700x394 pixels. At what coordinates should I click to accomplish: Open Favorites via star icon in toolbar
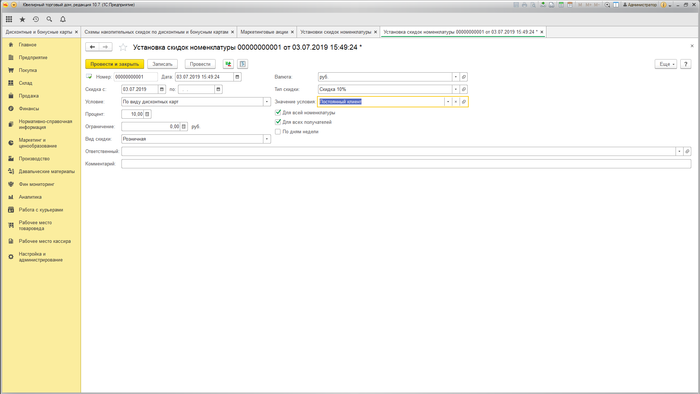pyautogui.click(x=22, y=19)
